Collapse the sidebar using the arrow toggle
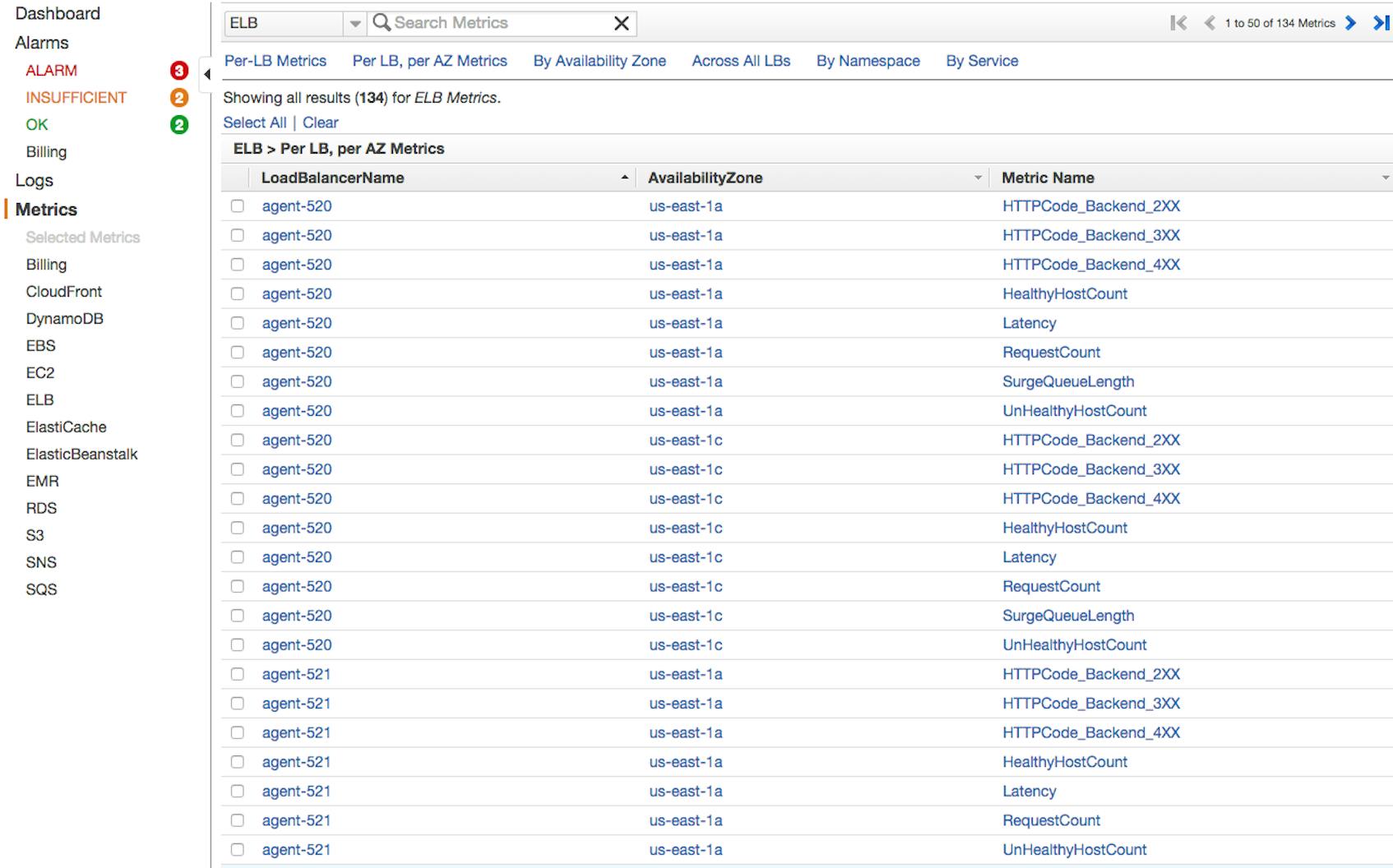Viewport: 1393px width, 868px height. pos(207,73)
